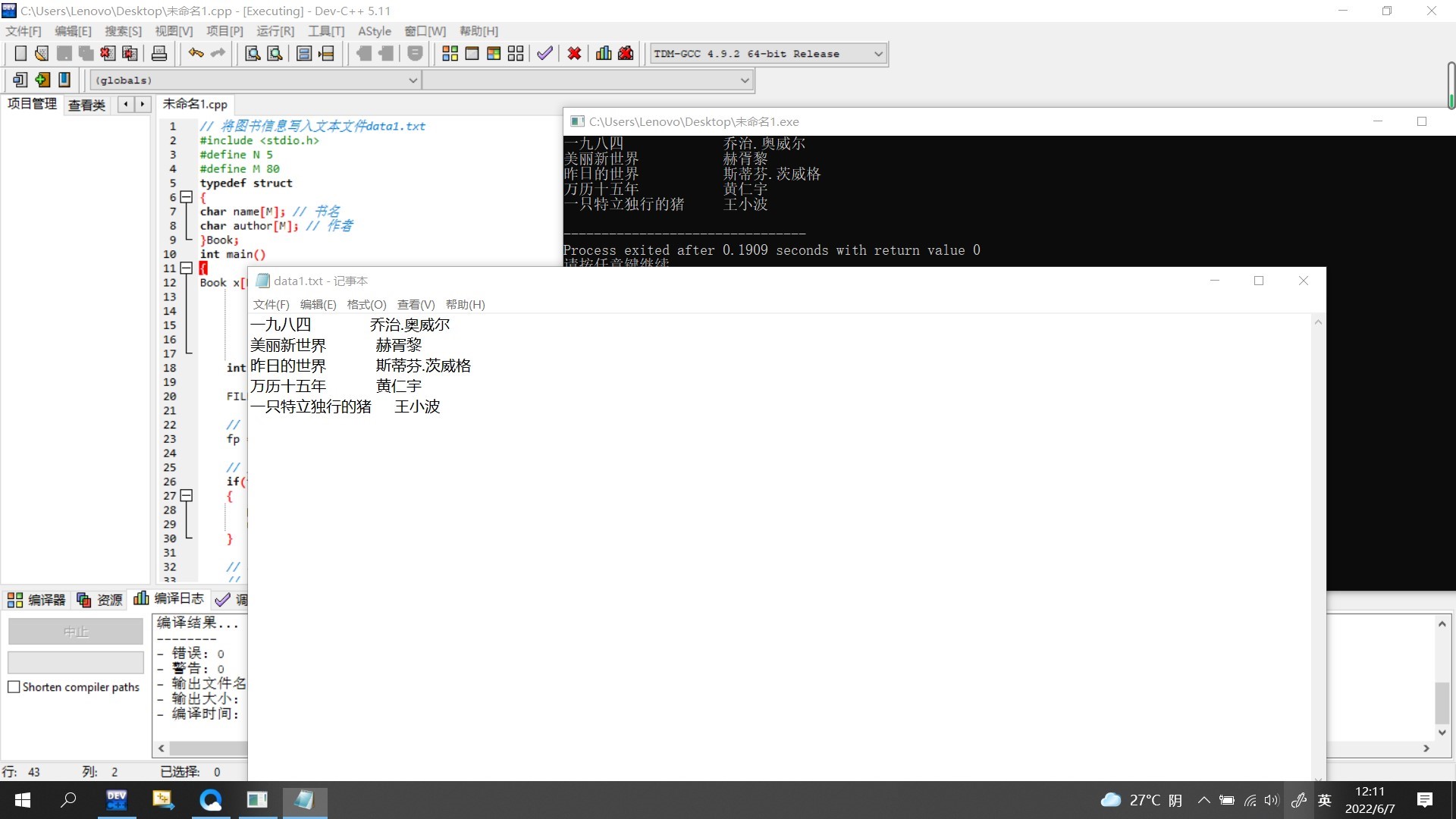The image size is (1456, 819).
Task: Click the green plus add icon
Action: point(42,80)
